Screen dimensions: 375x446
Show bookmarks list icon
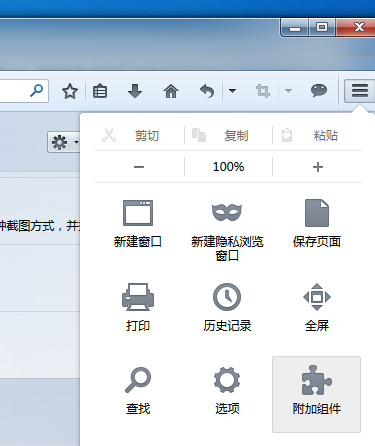(100, 91)
